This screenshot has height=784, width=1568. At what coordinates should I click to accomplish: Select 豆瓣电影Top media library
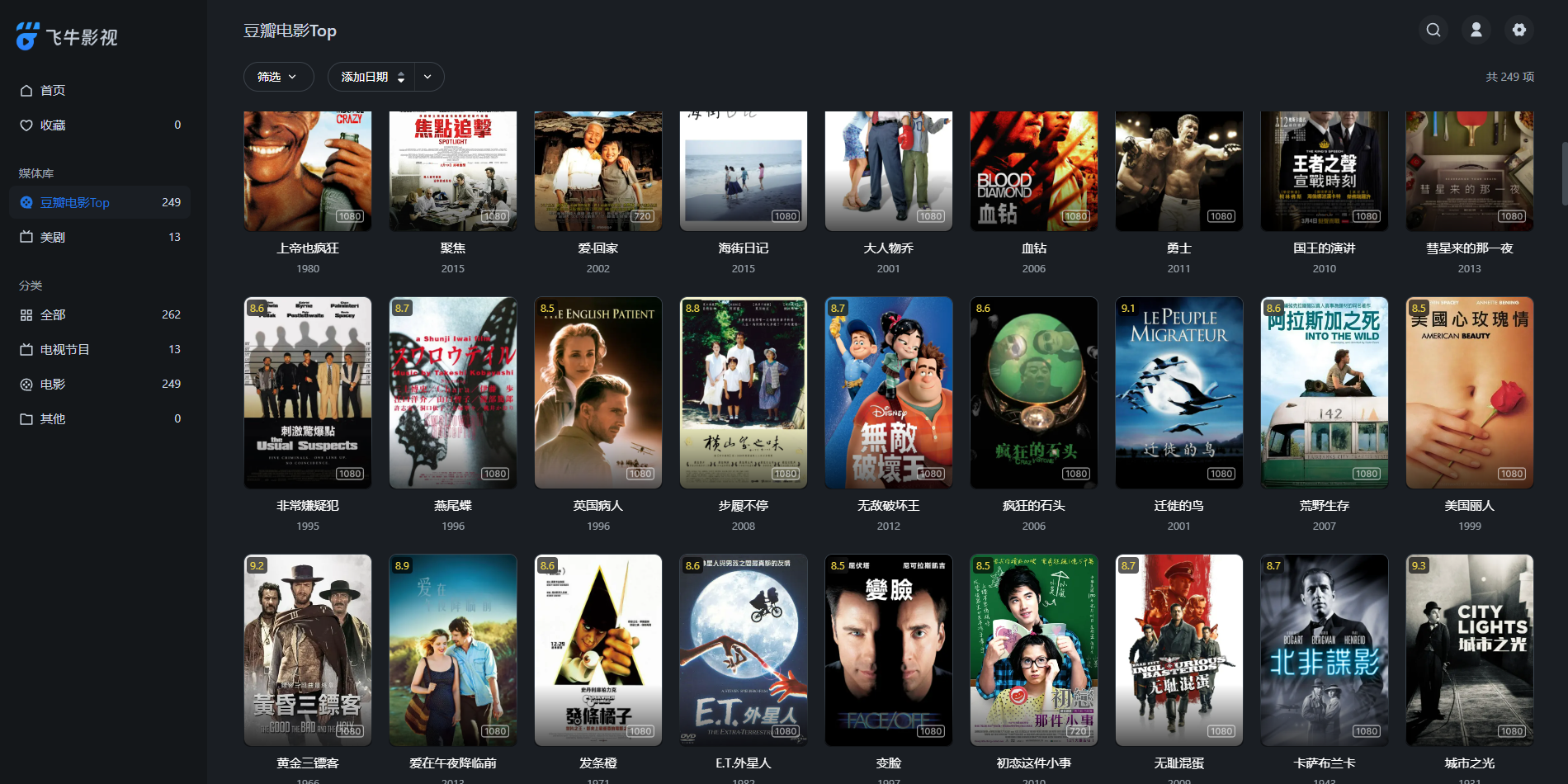point(100,203)
